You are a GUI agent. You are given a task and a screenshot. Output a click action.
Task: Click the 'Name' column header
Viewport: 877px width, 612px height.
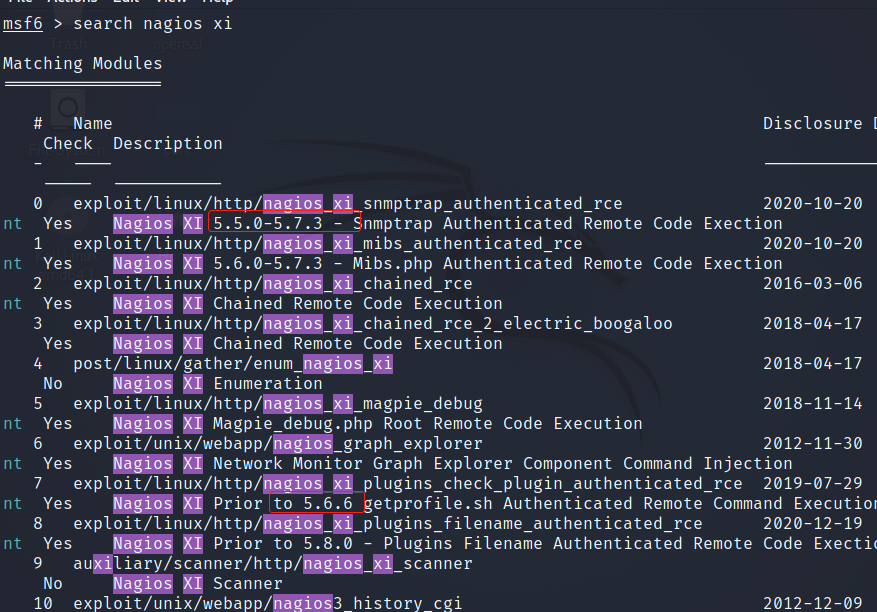pyautogui.click(x=93, y=123)
